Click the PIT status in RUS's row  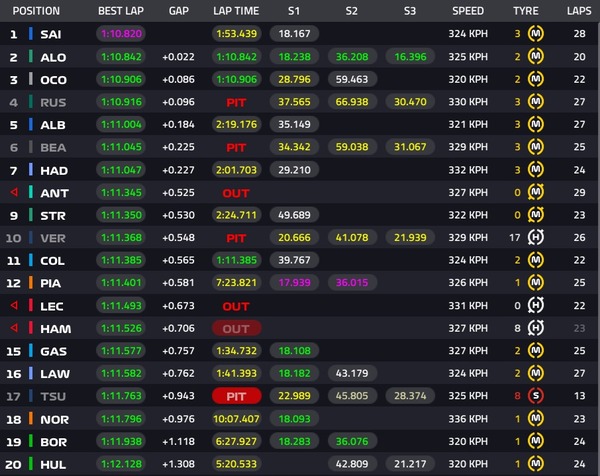pyautogui.click(x=236, y=101)
